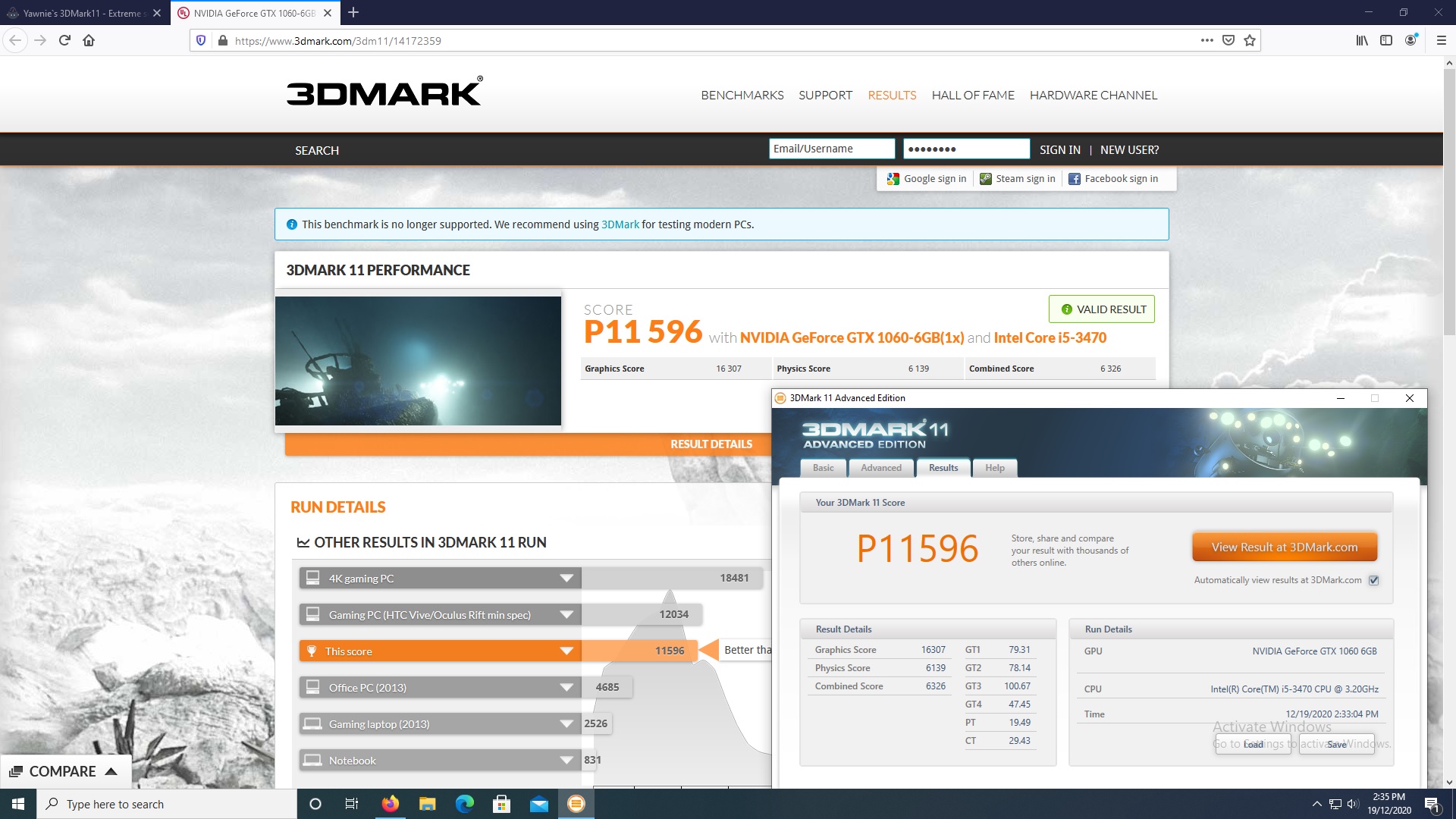Open the benchmark screenshot thumbnail
The image size is (1456, 819).
click(418, 360)
